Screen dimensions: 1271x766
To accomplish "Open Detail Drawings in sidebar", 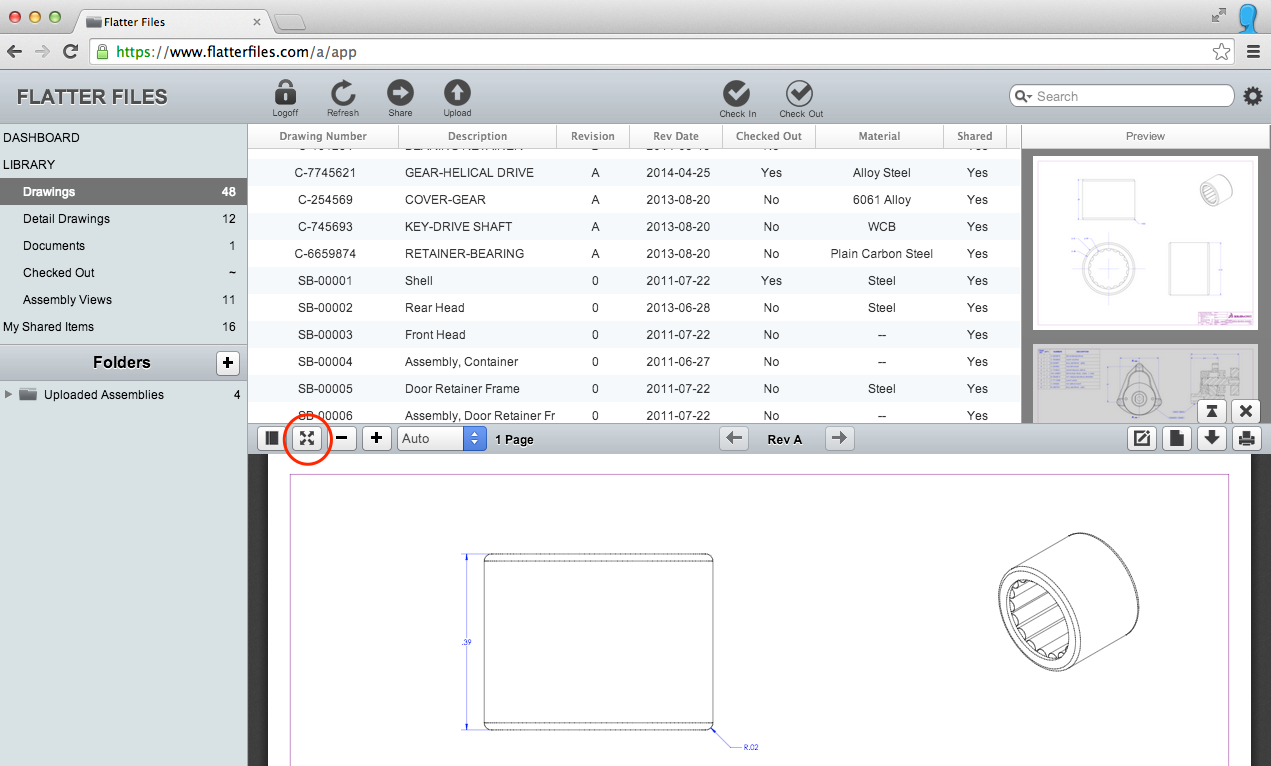I will (x=123, y=219).
